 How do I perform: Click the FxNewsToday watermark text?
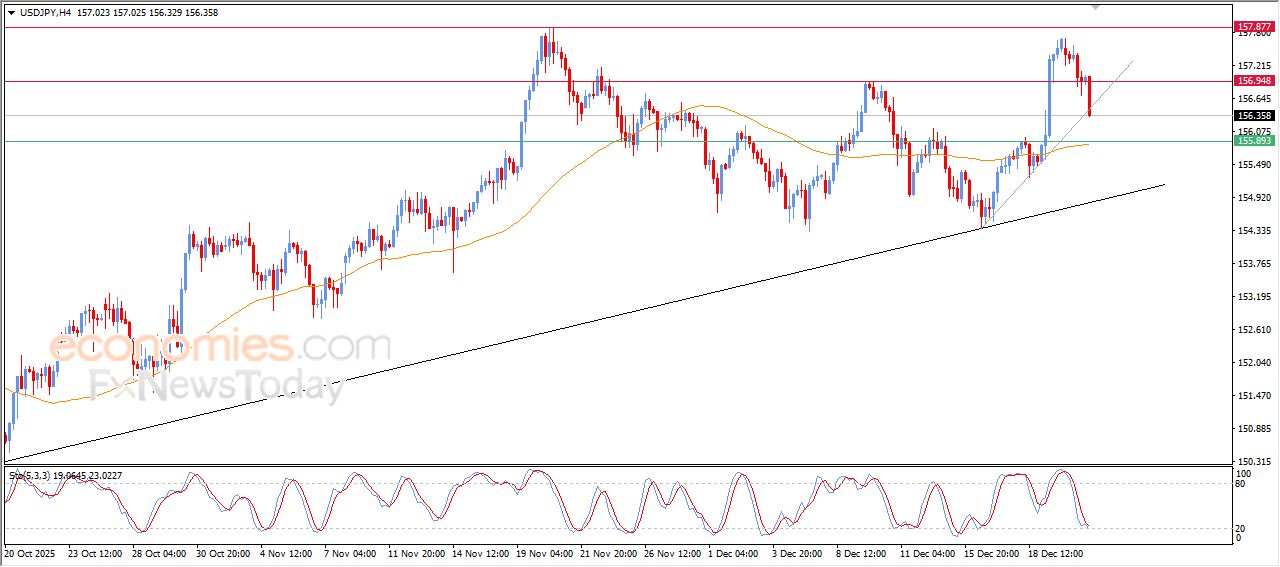tap(217, 385)
